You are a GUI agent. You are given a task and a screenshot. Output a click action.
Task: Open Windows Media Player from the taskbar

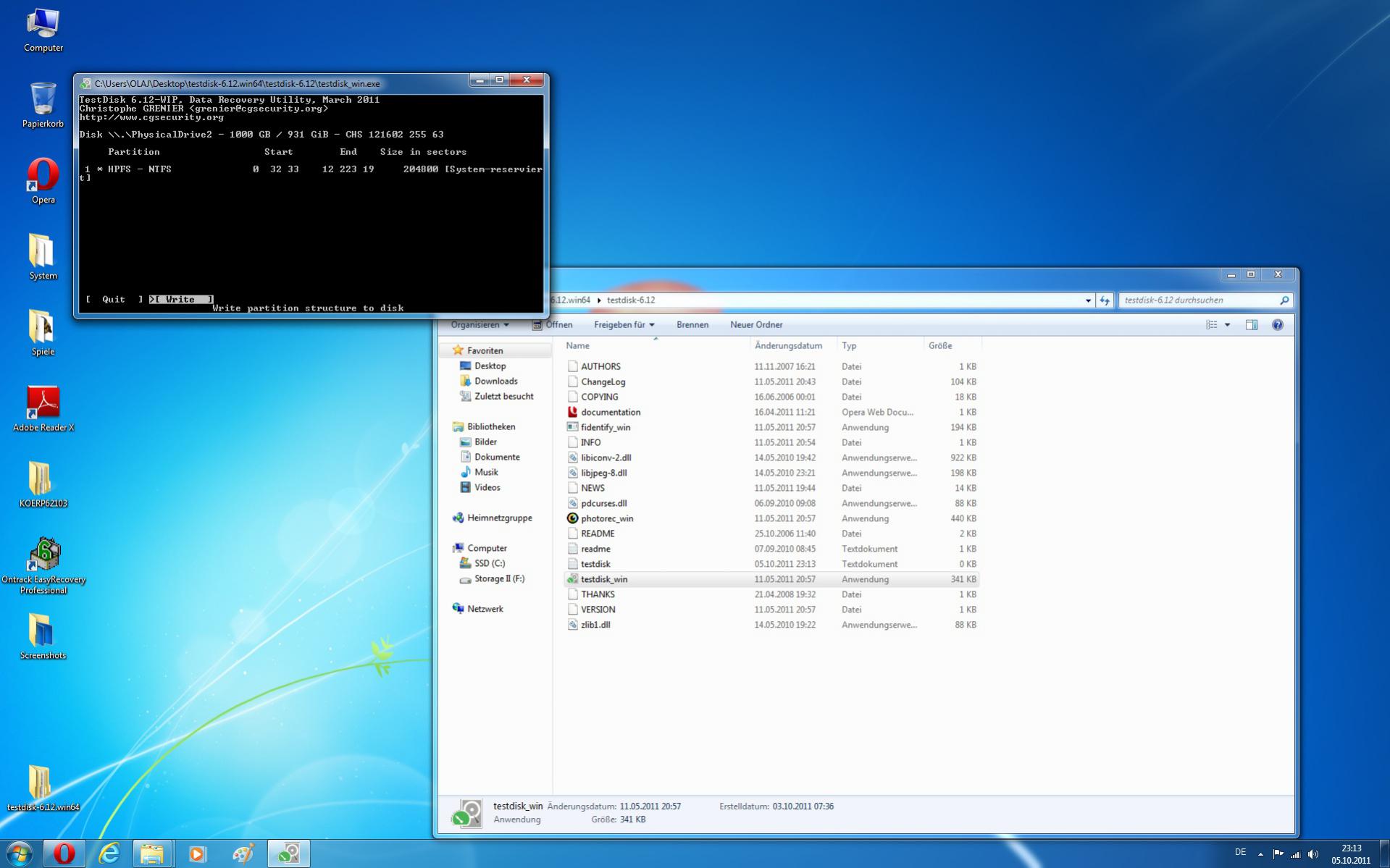click(x=196, y=854)
